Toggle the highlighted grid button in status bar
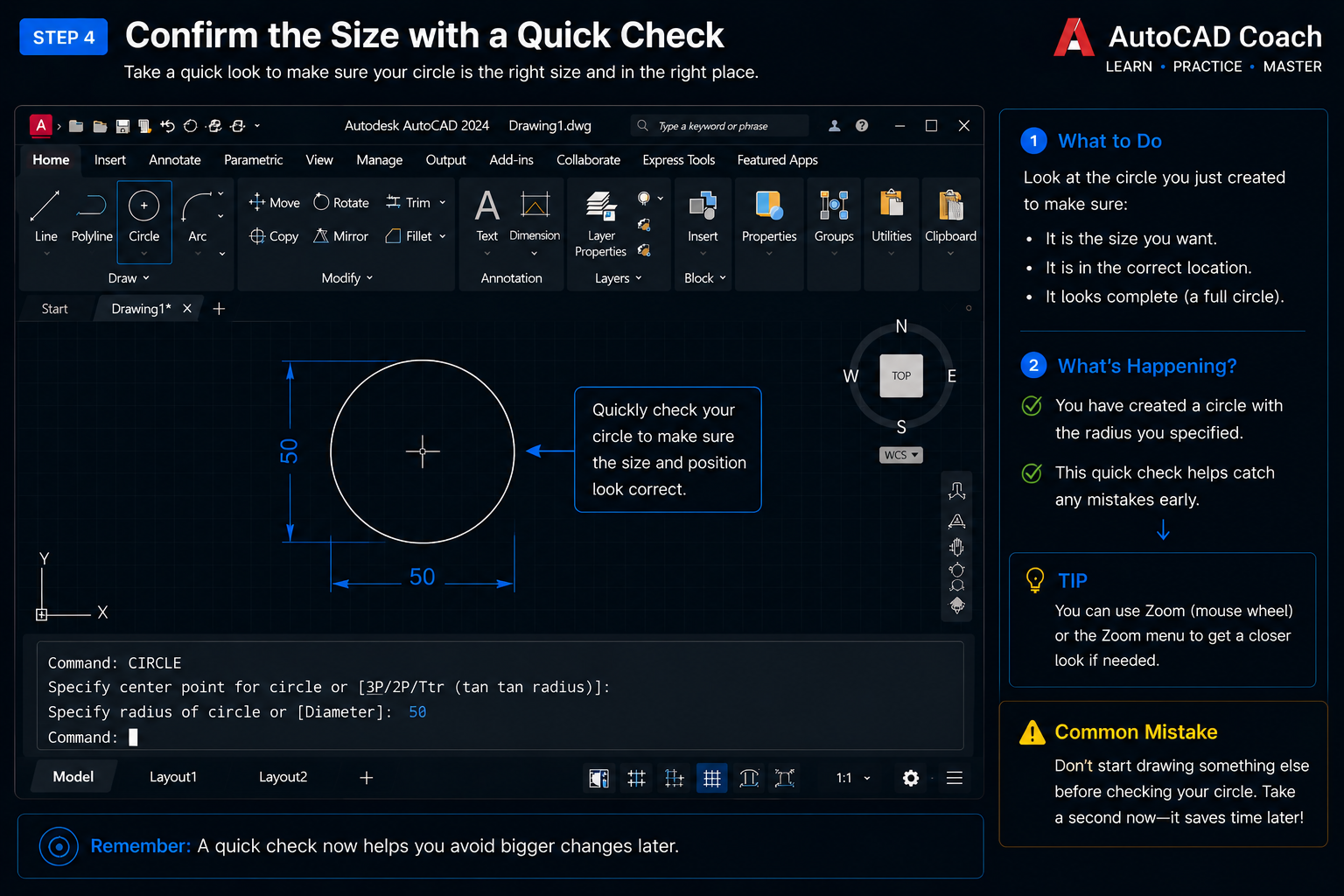 [712, 778]
